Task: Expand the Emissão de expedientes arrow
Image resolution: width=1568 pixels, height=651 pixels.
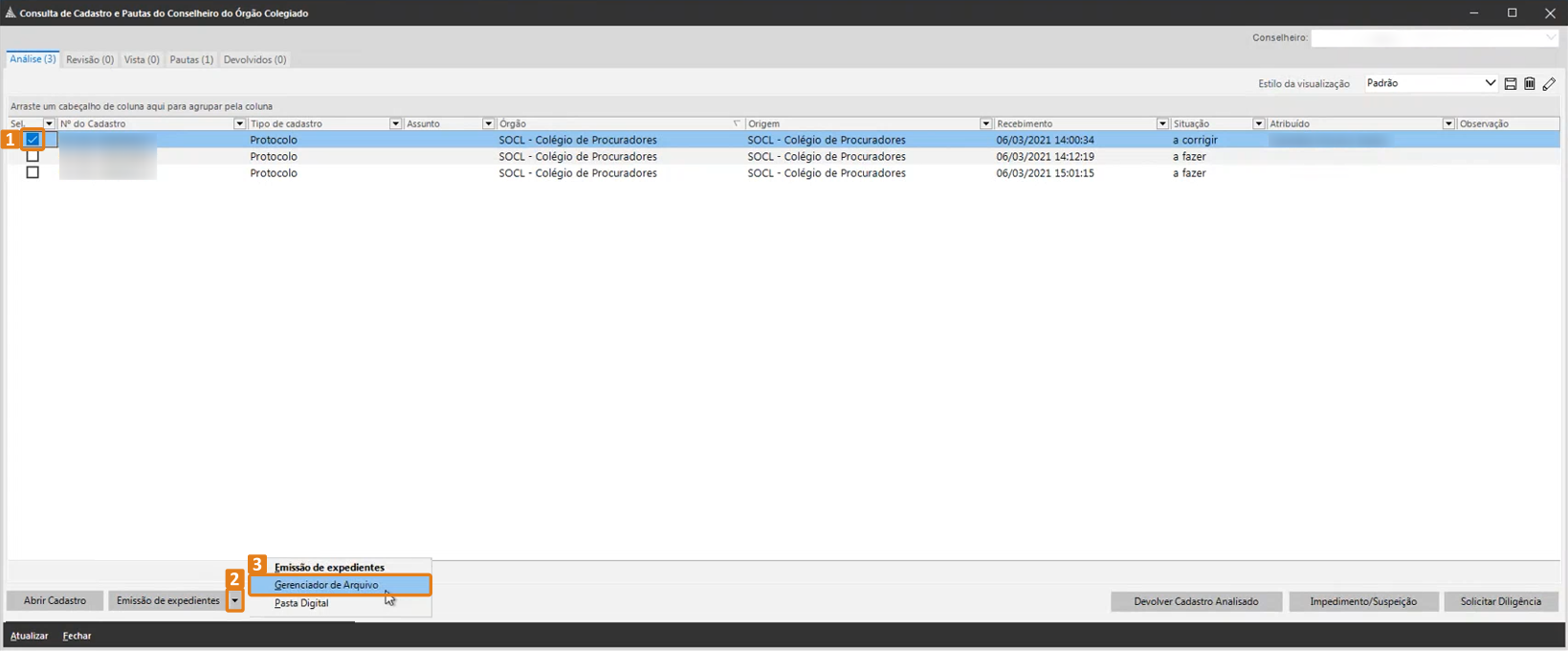Action: click(x=235, y=601)
